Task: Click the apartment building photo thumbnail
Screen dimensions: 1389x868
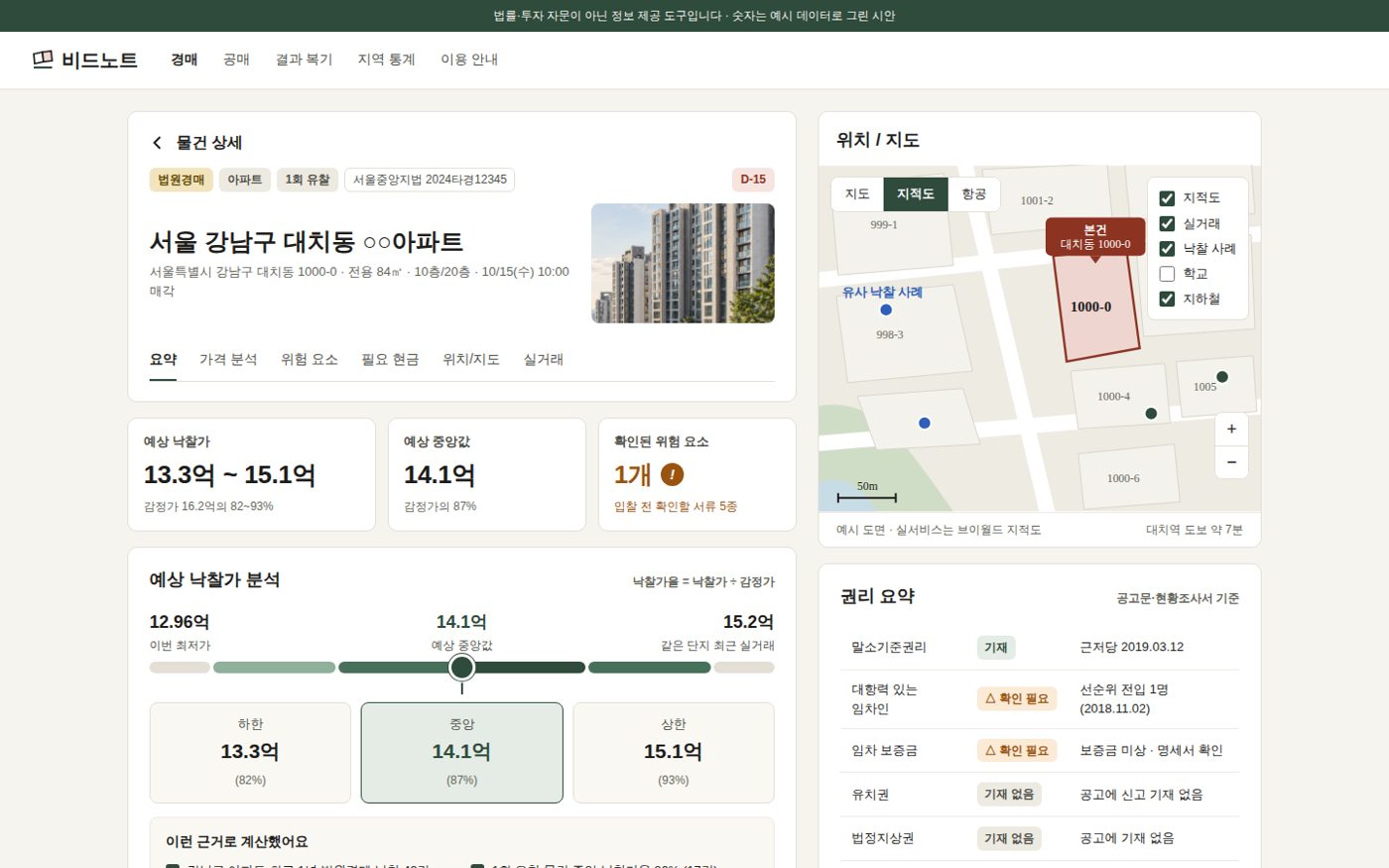Action: click(x=683, y=263)
